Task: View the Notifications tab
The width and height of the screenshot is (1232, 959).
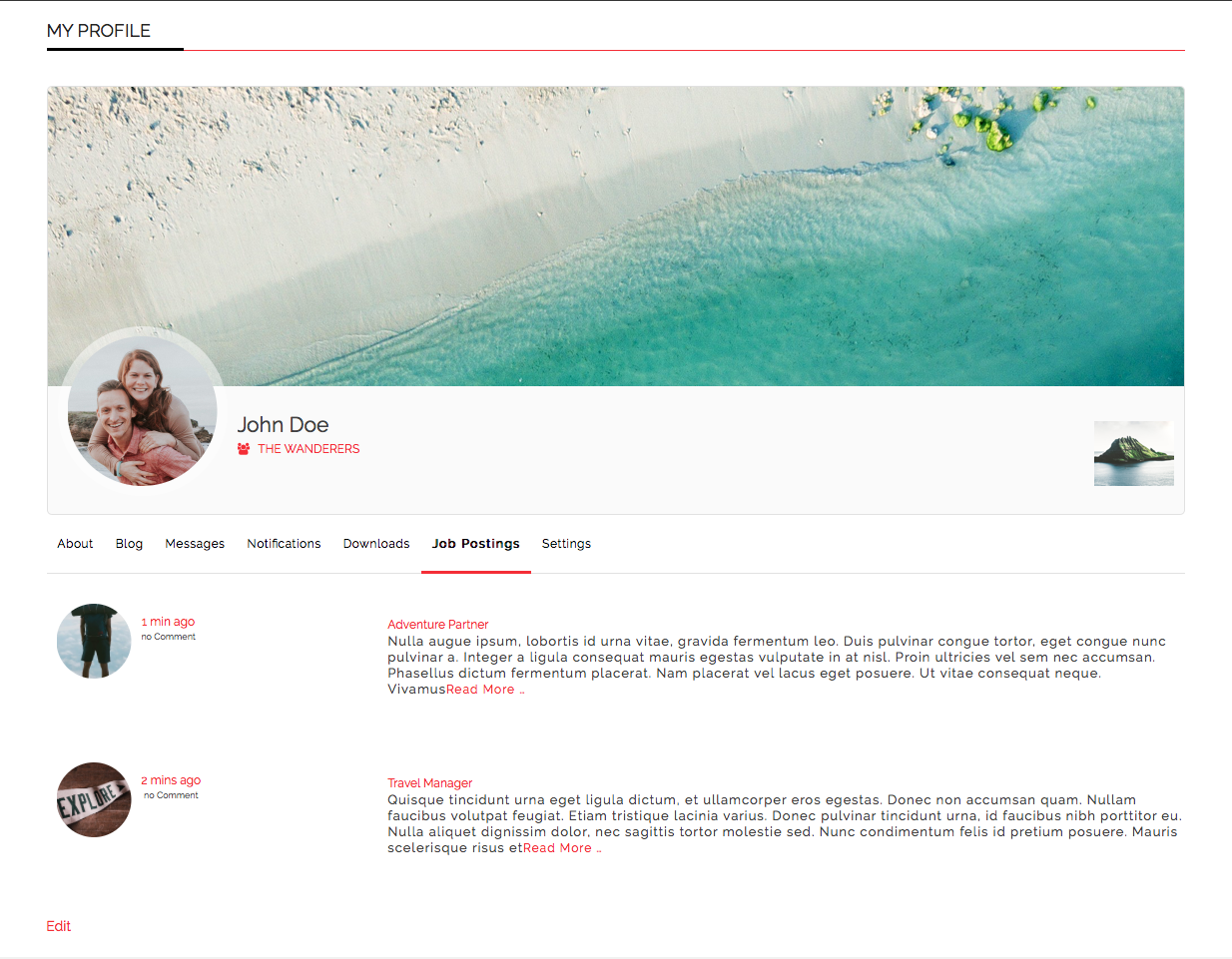Action: point(284,544)
